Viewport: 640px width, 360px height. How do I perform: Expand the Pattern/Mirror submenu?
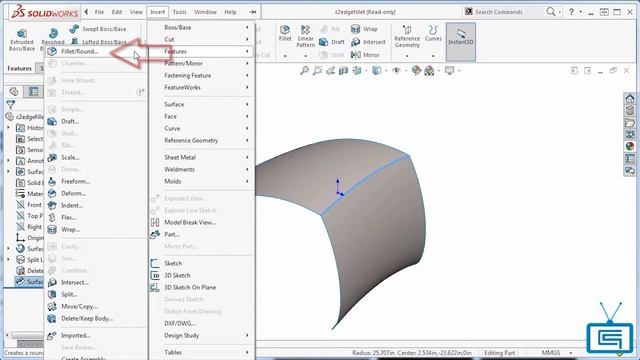(202, 63)
